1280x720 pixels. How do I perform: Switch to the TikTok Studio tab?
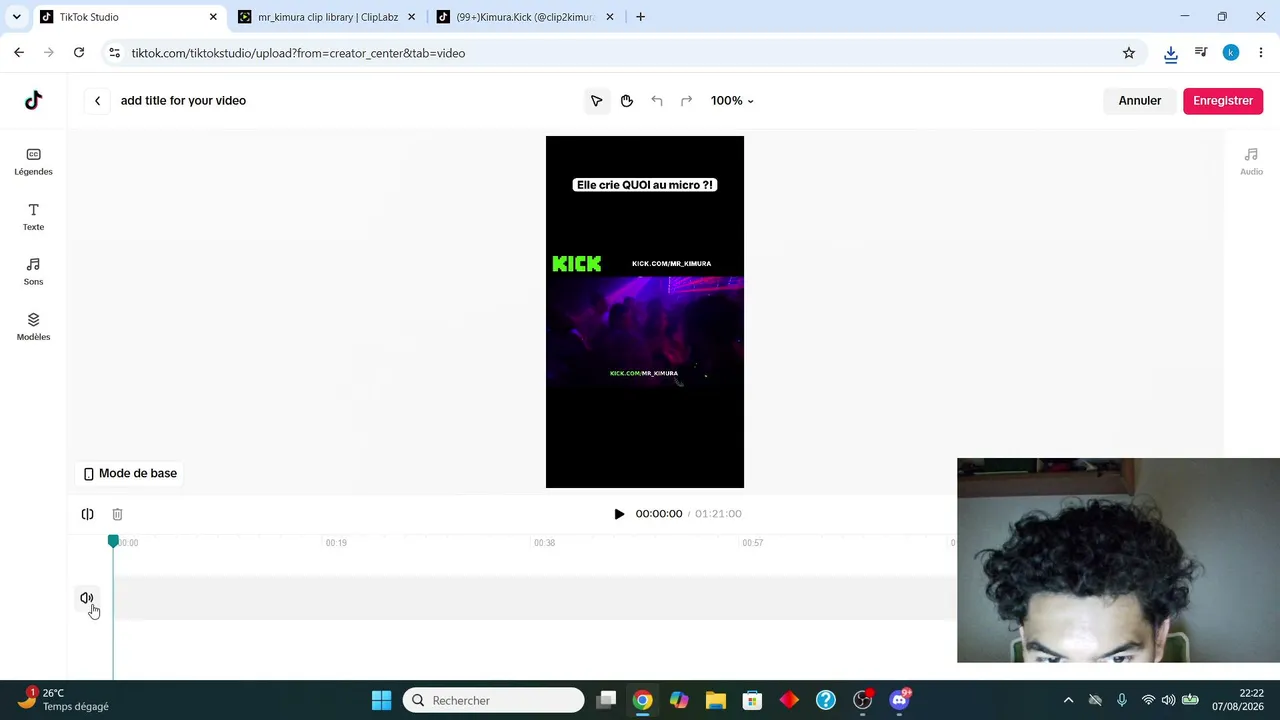click(128, 17)
